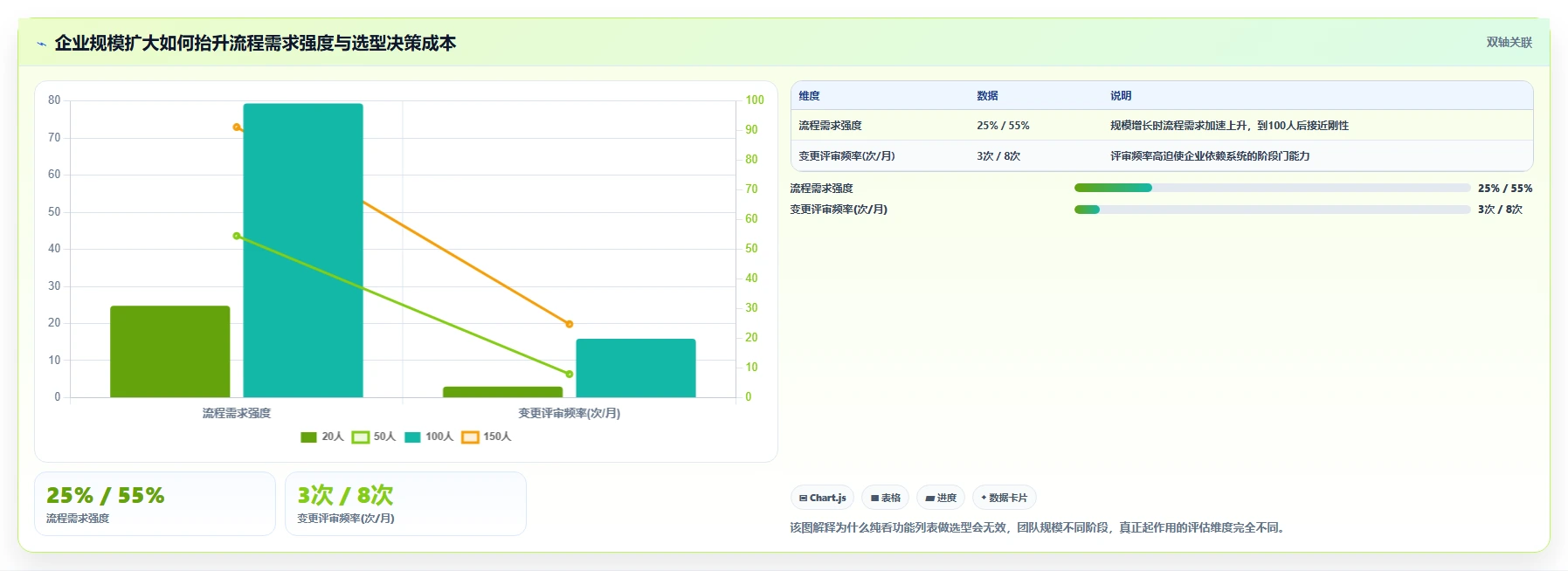Toggle the 50人 legend item
1568x571 pixels.
[374, 437]
